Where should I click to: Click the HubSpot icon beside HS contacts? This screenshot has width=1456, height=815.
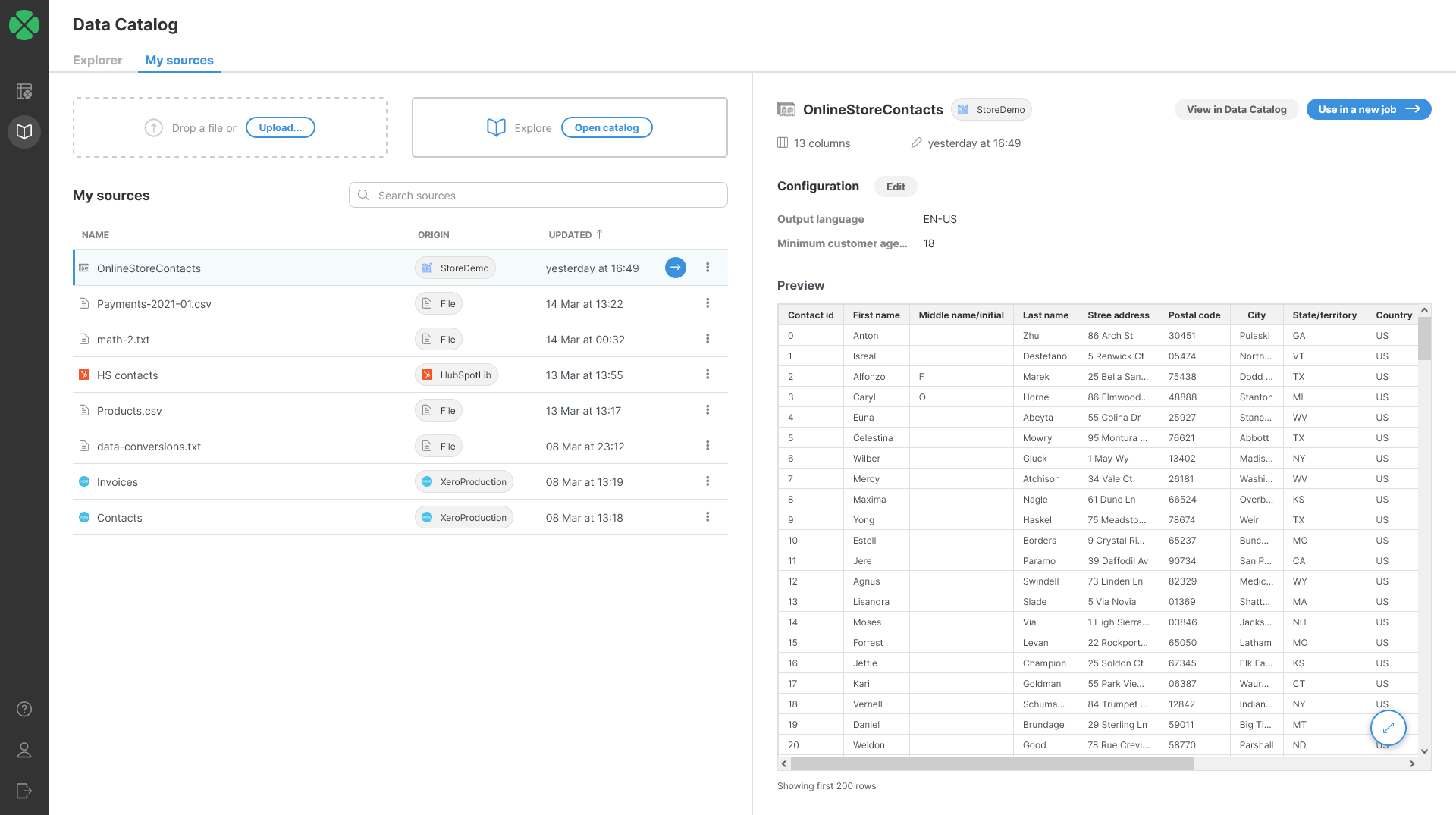(84, 375)
